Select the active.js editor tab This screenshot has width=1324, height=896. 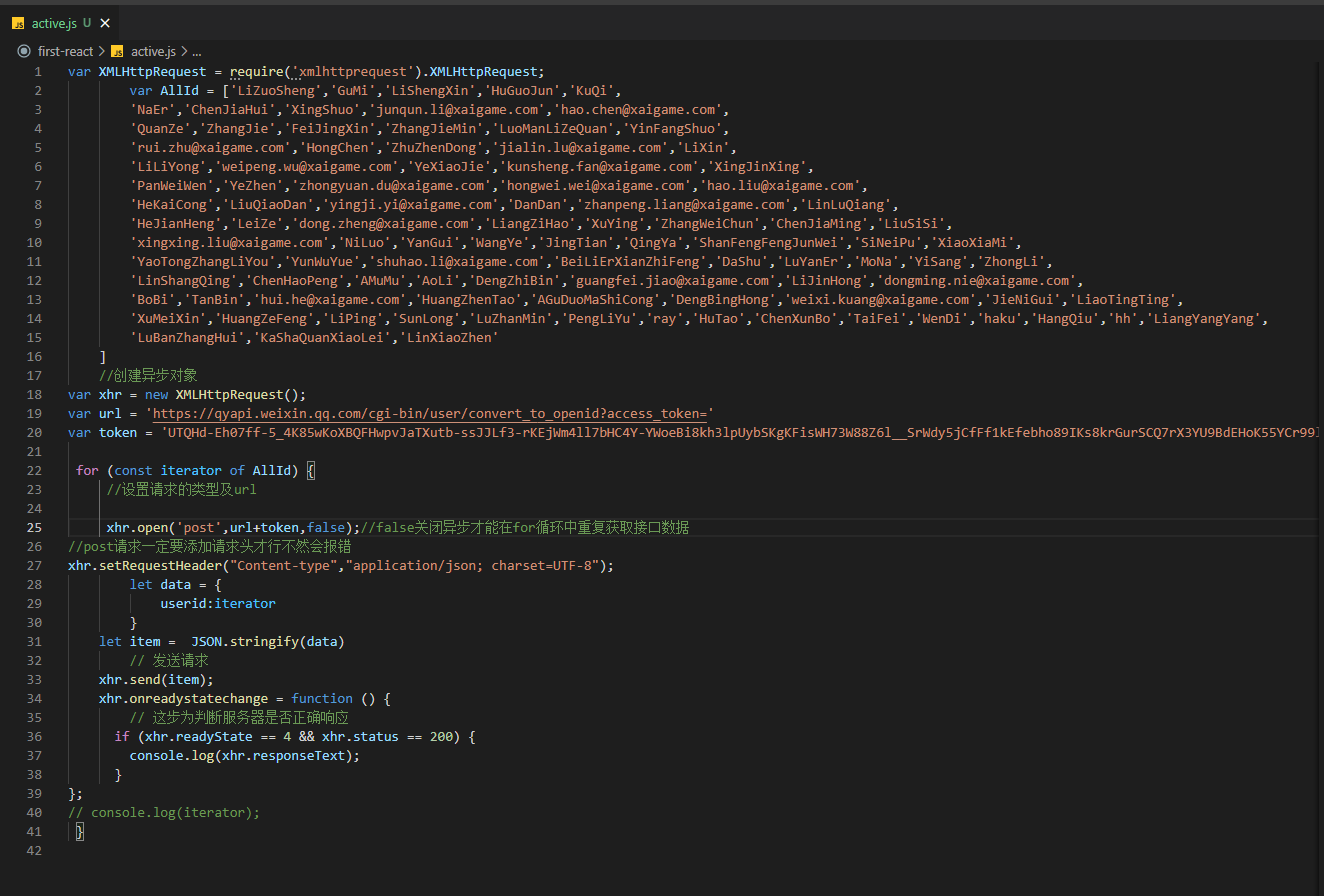(x=61, y=22)
